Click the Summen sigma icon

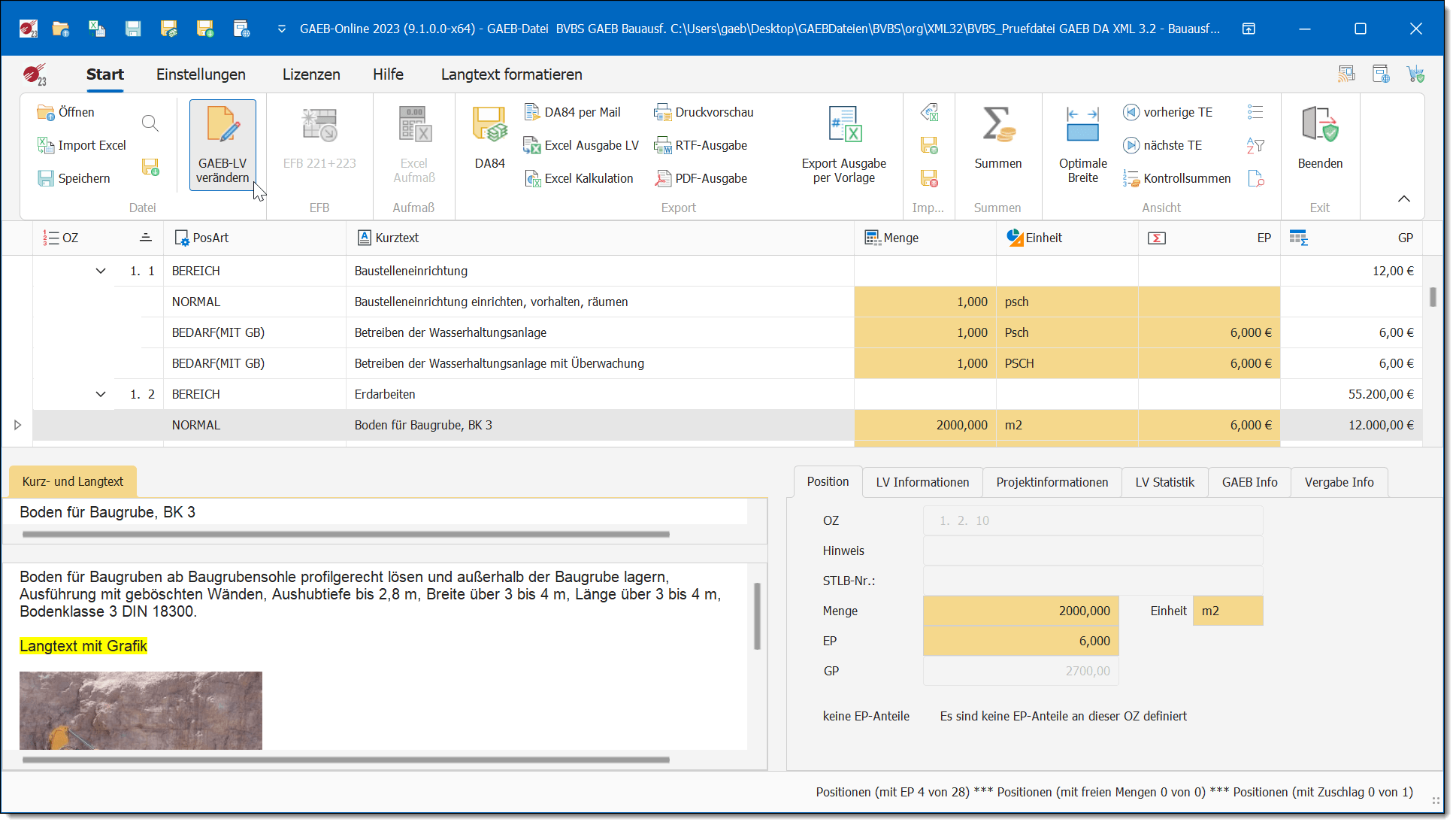click(x=997, y=126)
